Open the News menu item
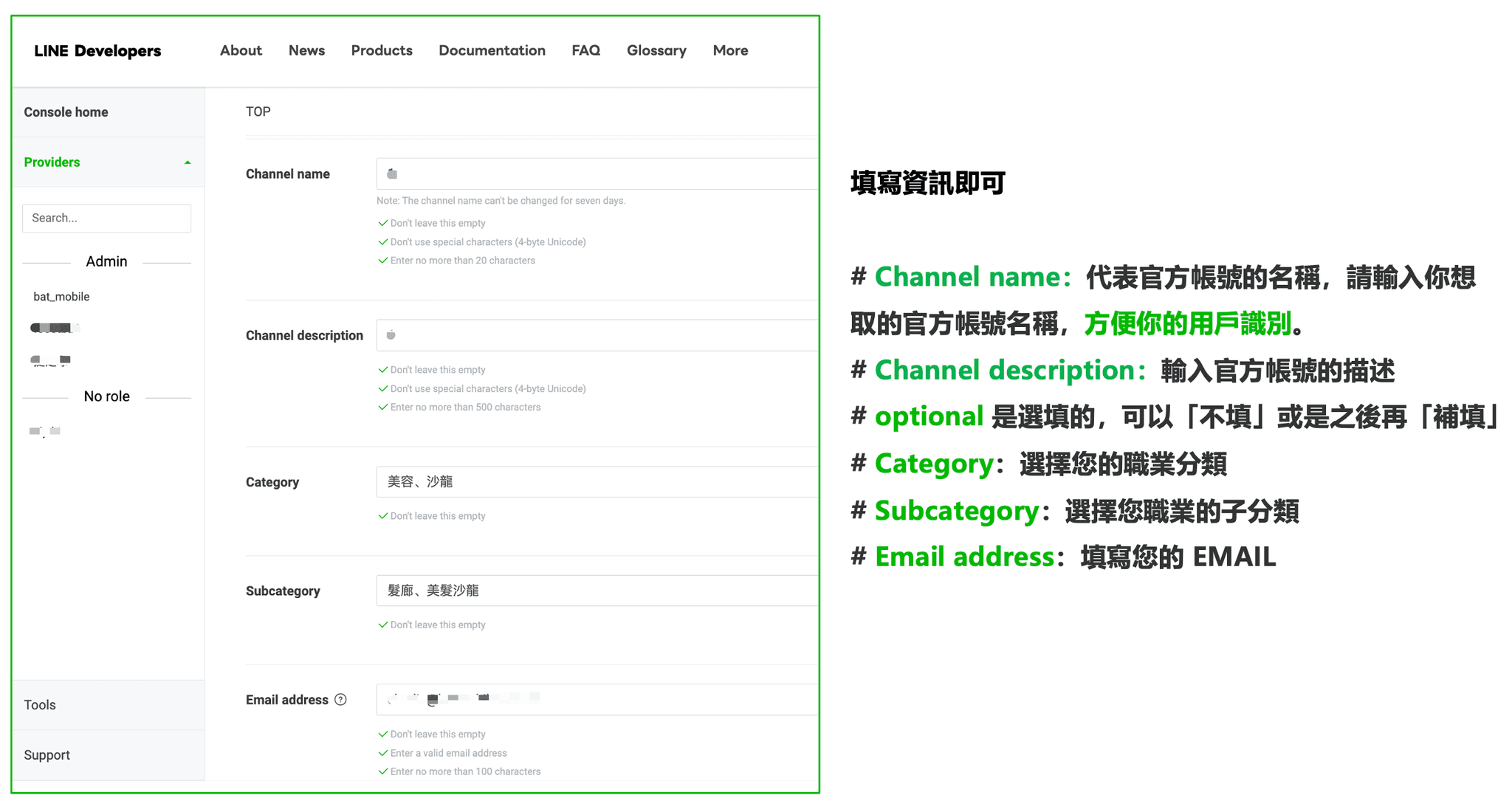The height and width of the screenshot is (801, 1512). 306,51
